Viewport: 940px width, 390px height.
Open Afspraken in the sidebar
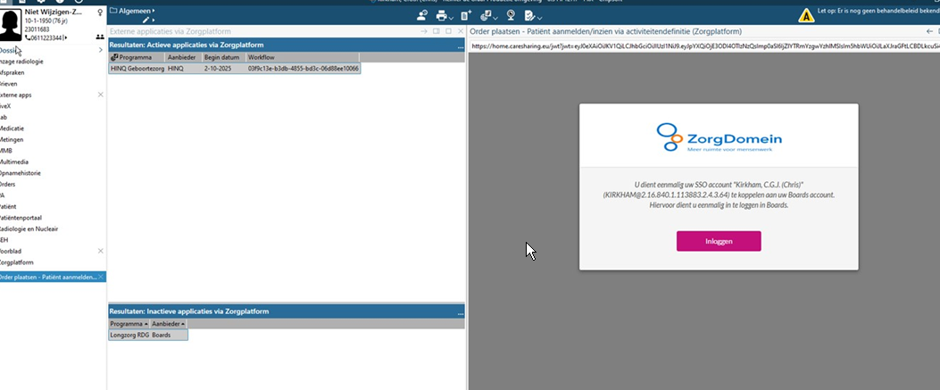pos(12,72)
